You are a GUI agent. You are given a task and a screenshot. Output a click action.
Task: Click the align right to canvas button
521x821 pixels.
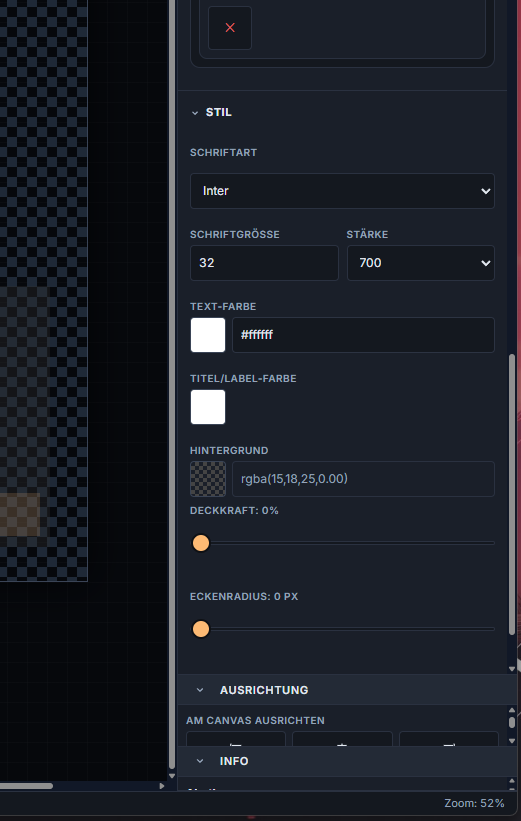pos(449,739)
